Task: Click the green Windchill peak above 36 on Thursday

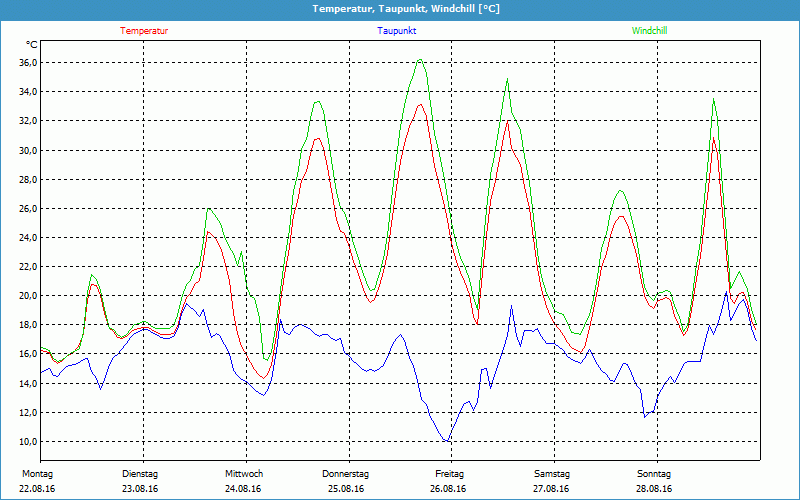Action: click(420, 60)
